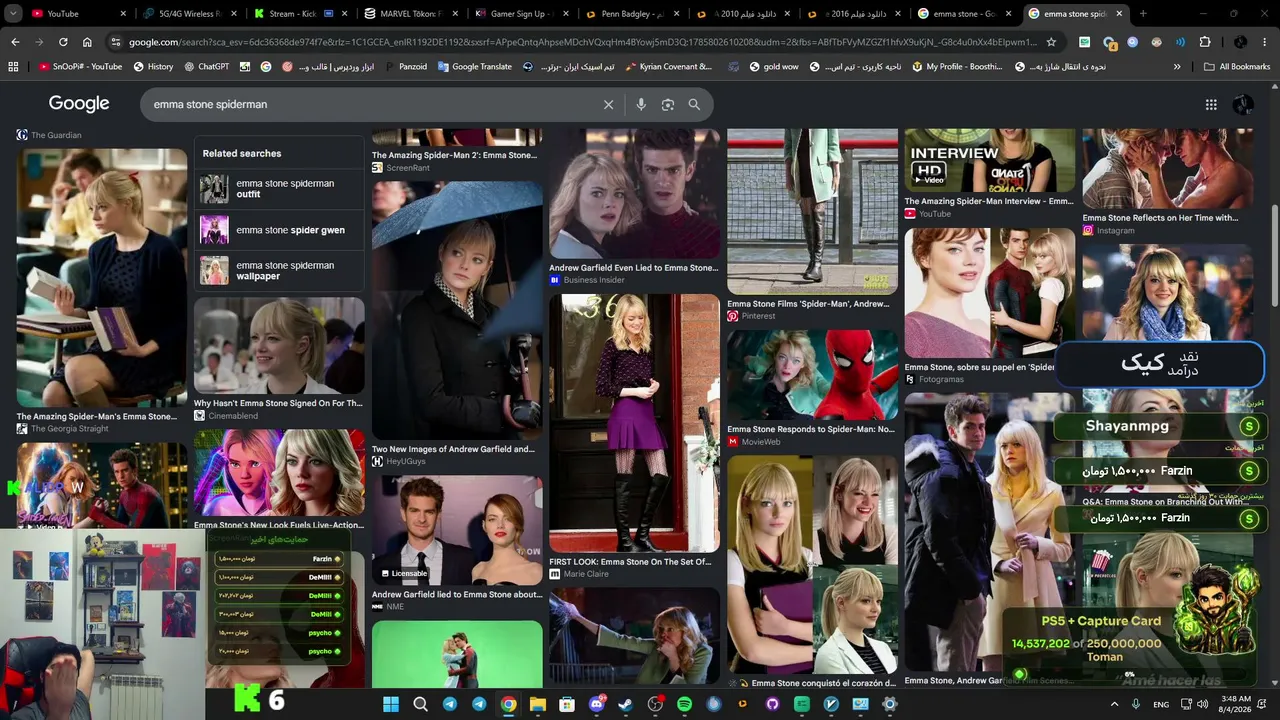
Task: Open 'Two New Images of Andrew Garfield' thumbnail
Action: tap(457, 311)
